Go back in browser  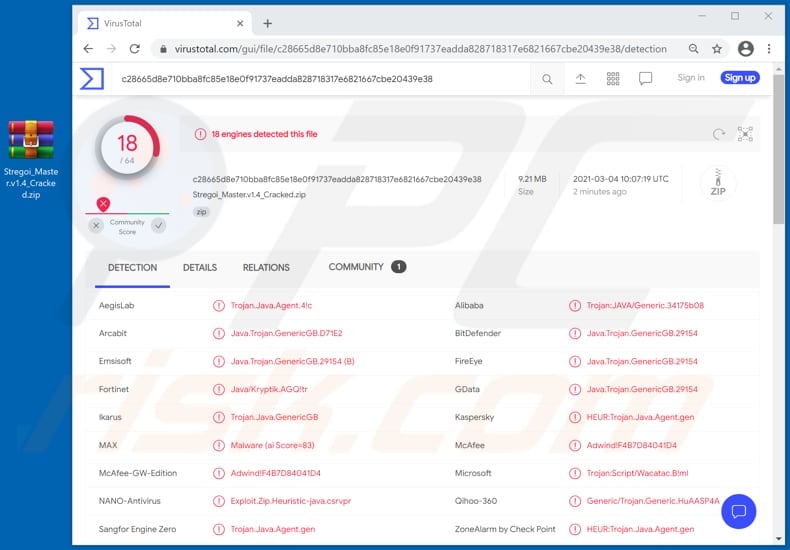[x=88, y=49]
